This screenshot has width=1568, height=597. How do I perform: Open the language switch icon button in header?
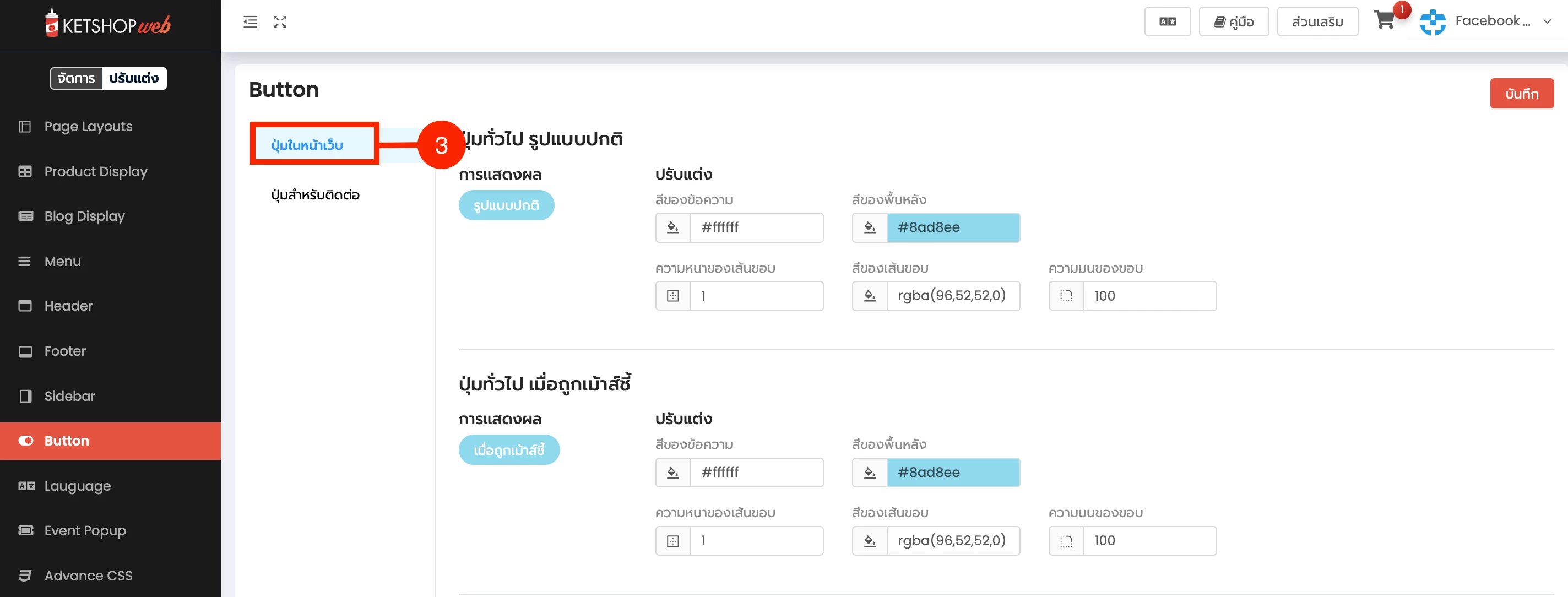click(1167, 22)
